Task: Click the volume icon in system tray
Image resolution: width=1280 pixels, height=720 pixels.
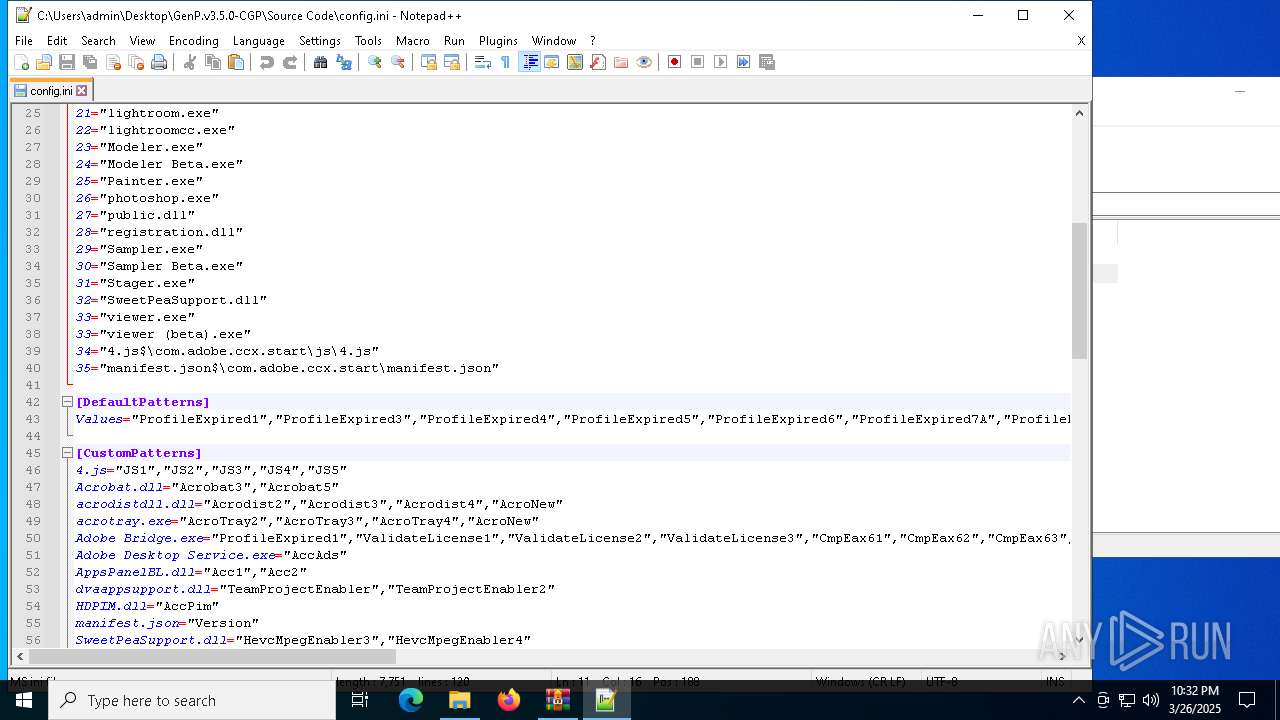Action: point(1150,700)
